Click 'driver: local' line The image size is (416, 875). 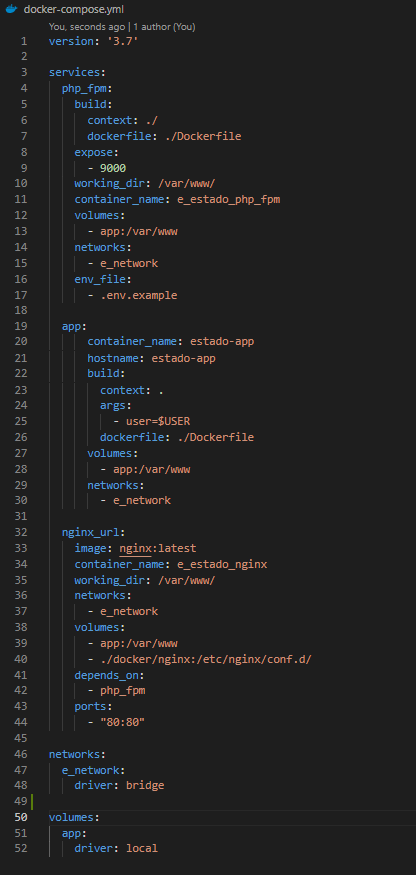tap(116, 848)
